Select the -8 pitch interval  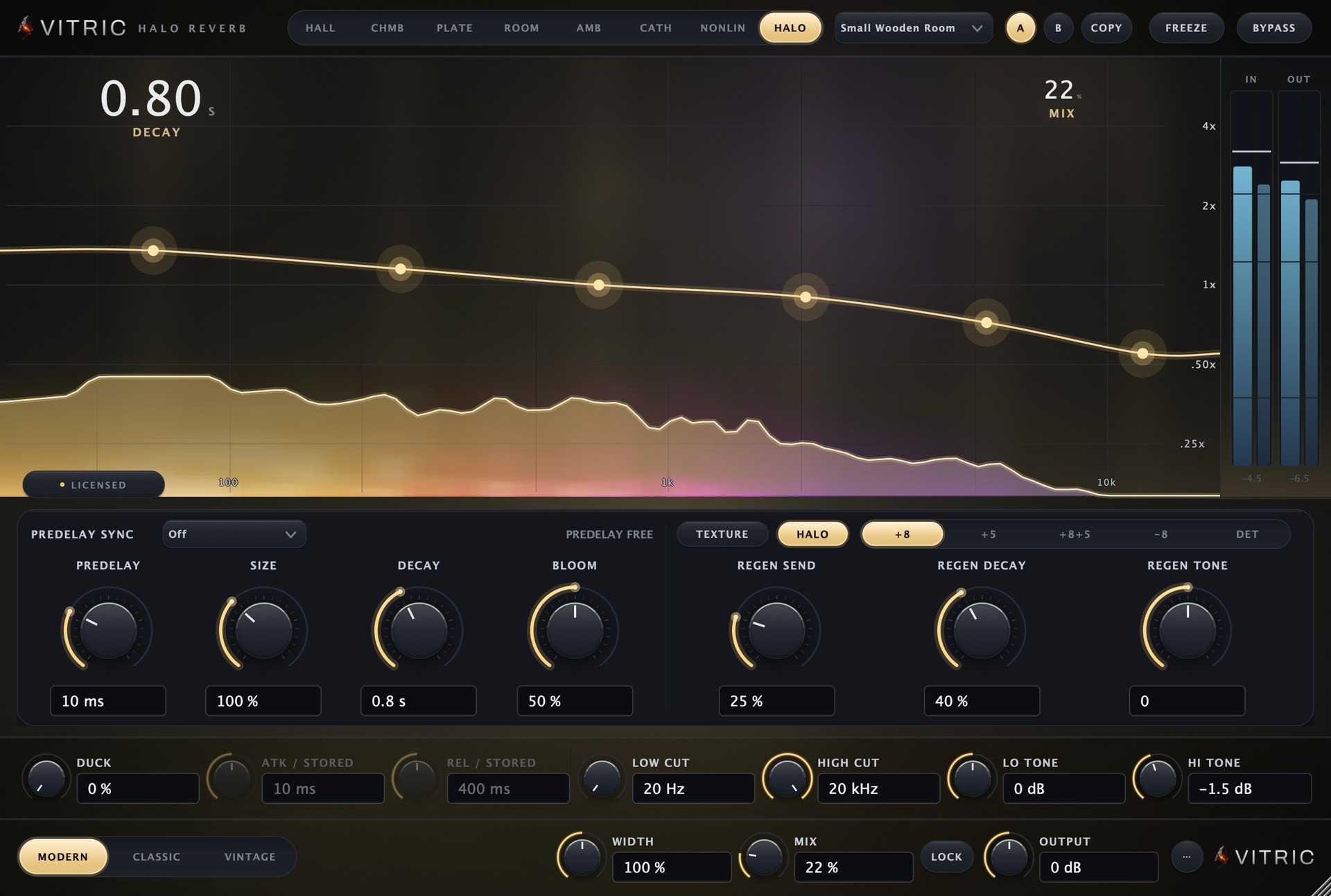point(1161,534)
